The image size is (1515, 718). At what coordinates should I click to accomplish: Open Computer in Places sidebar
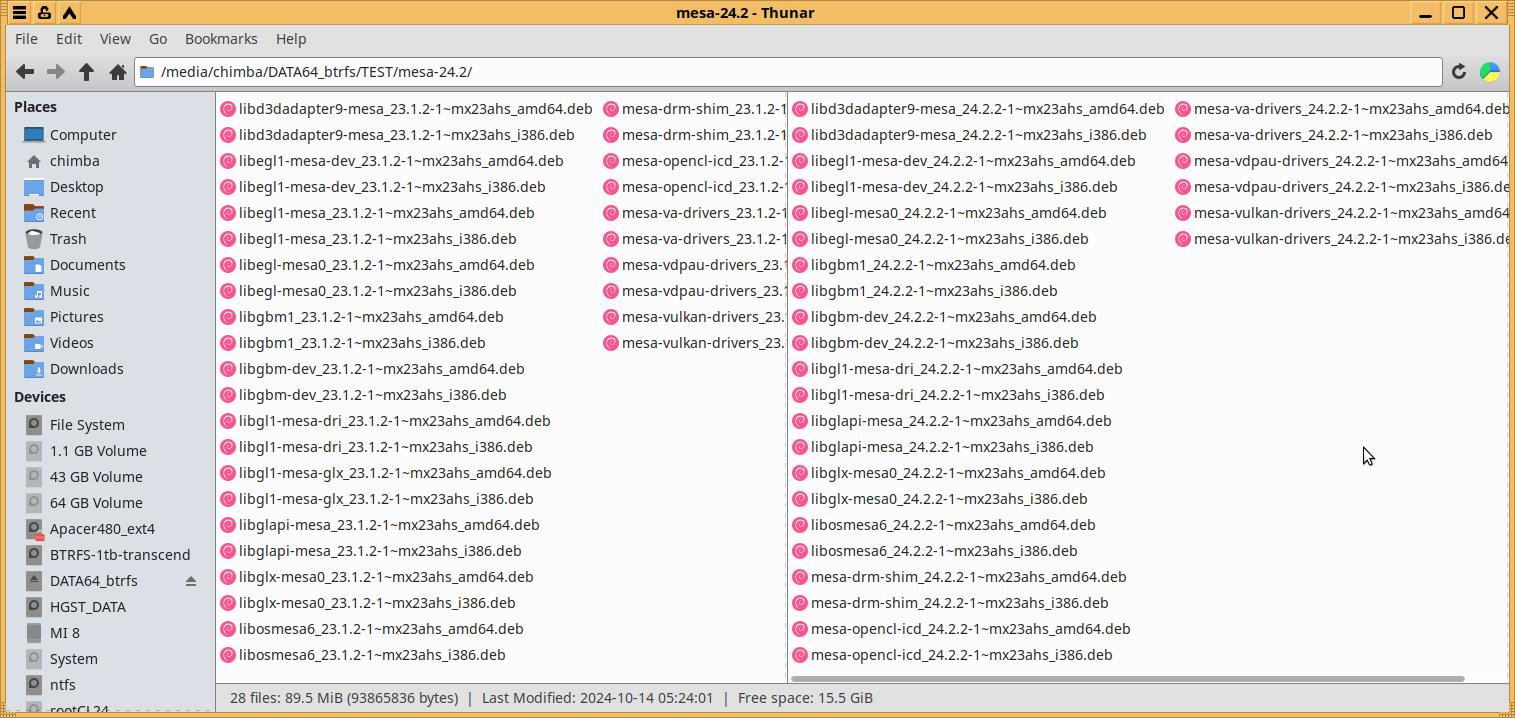click(83, 135)
